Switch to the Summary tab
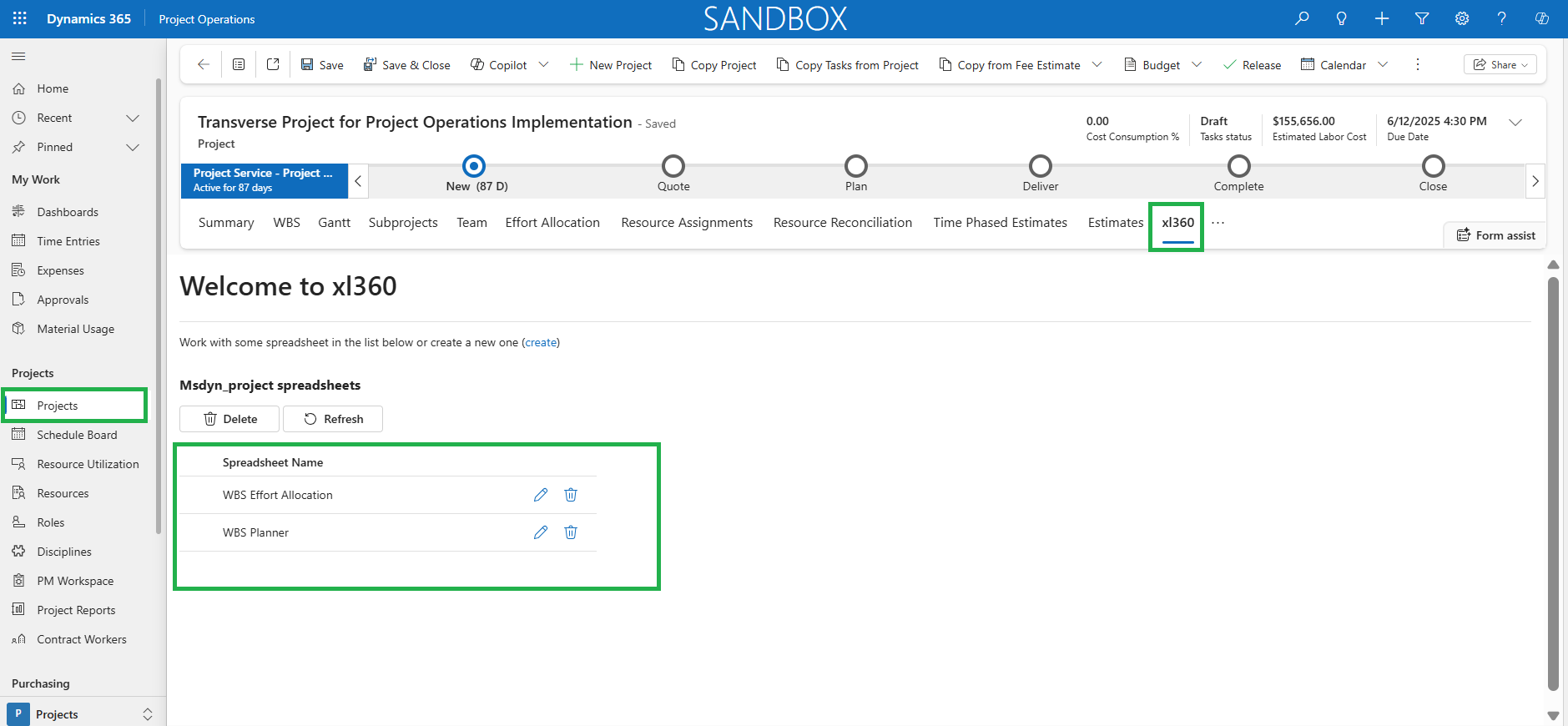This screenshot has width=1568, height=726. tap(226, 223)
